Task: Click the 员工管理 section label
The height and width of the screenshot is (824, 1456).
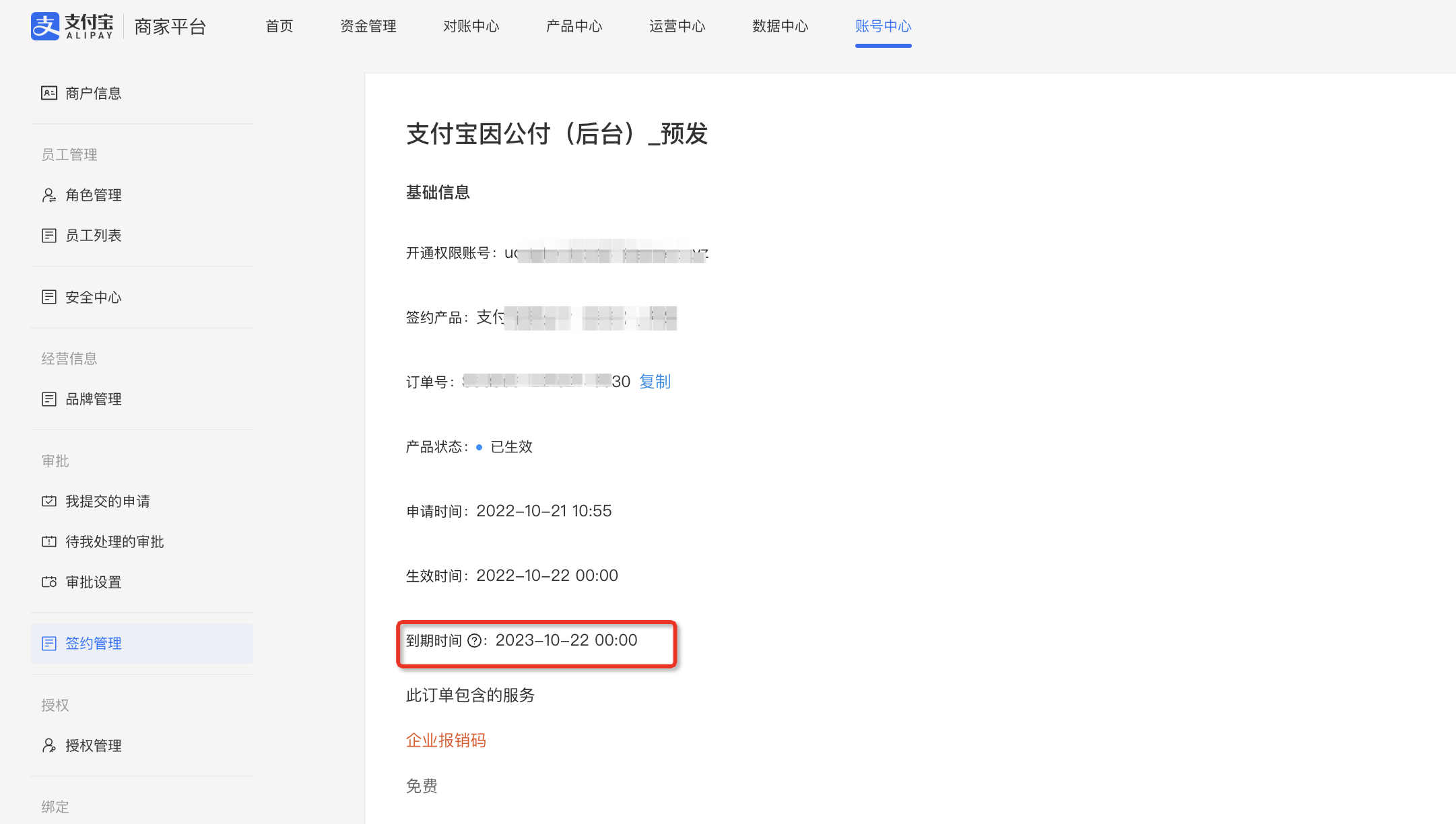Action: 69,155
